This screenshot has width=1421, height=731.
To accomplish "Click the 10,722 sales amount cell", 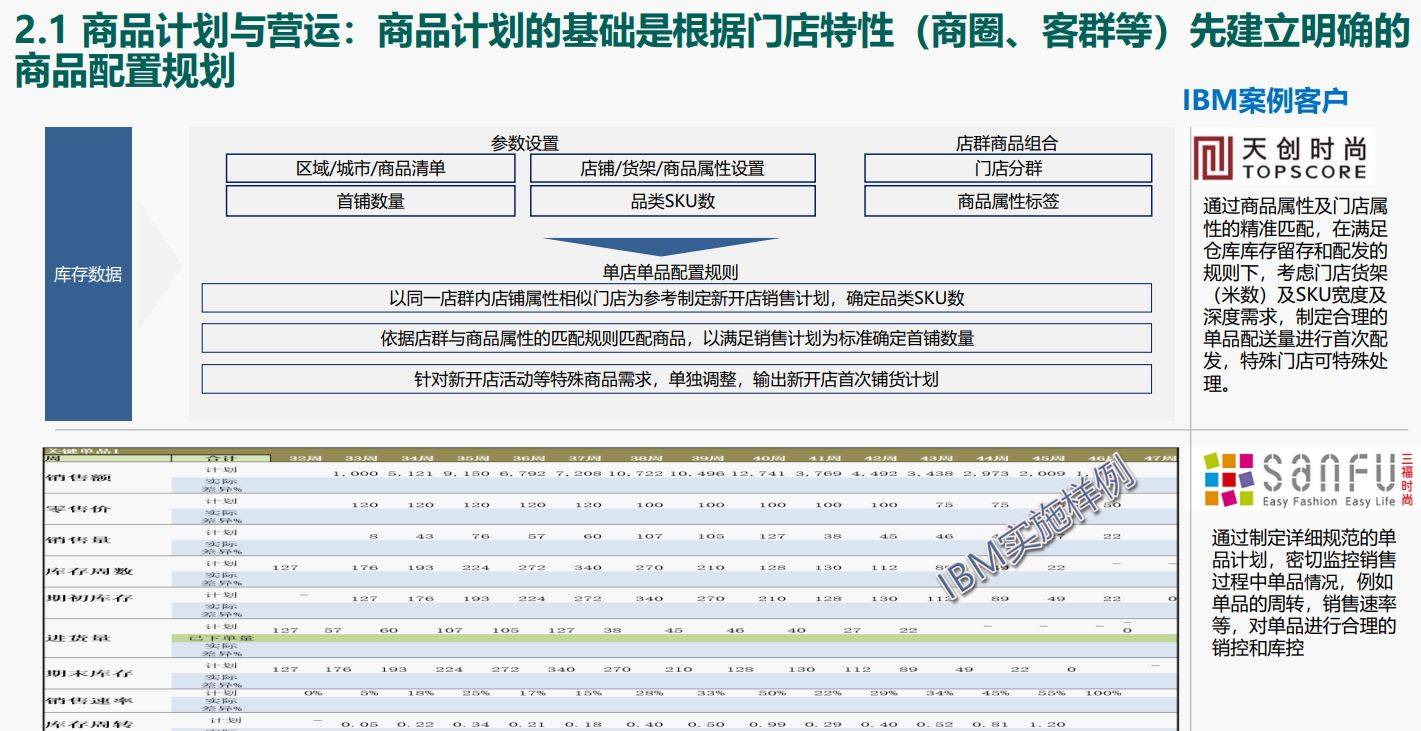I will (x=635, y=473).
